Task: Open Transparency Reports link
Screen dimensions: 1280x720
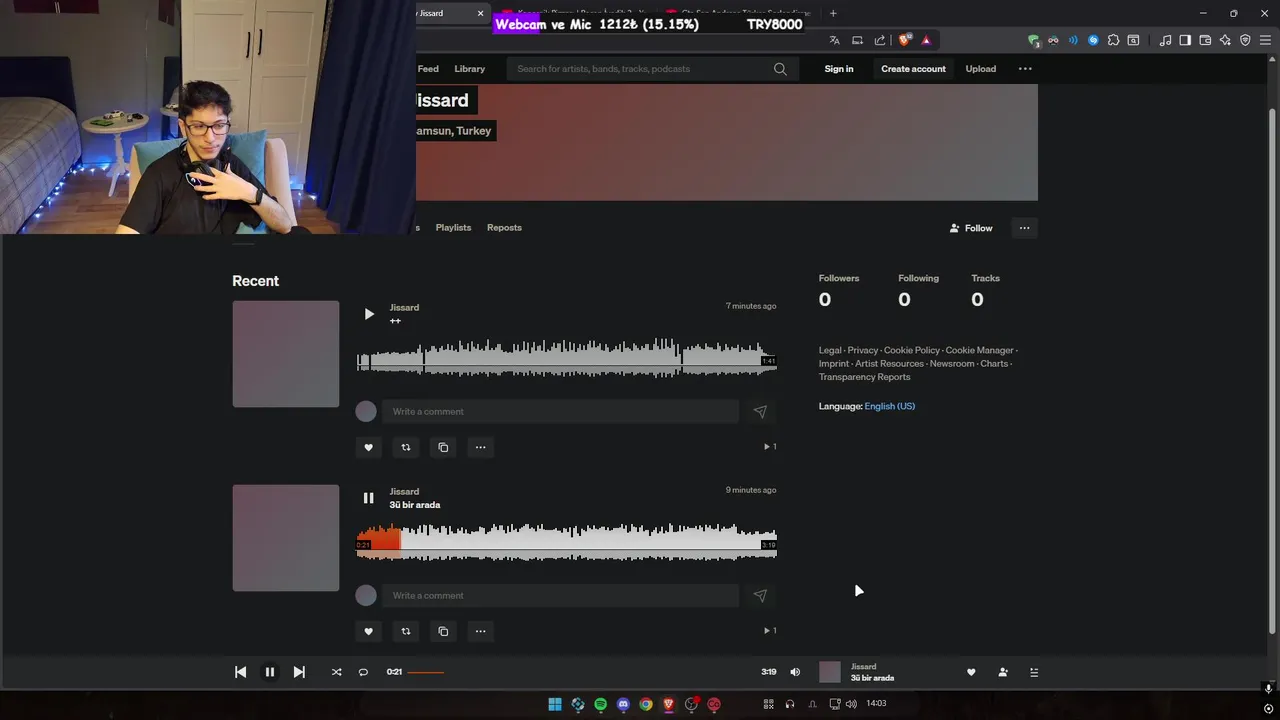Action: [x=864, y=377]
